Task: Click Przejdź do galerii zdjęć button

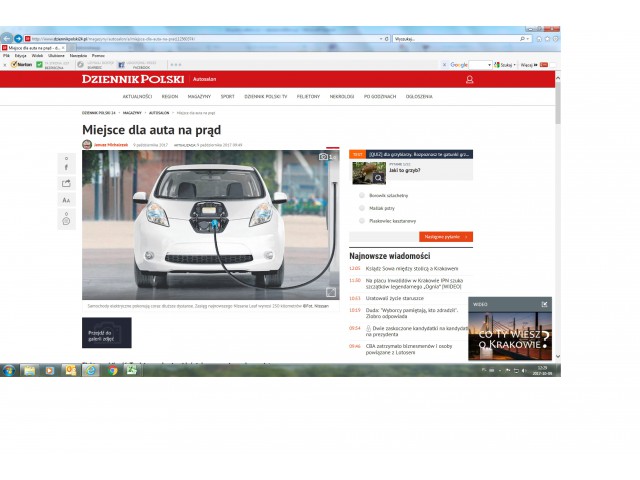Action: pos(106,333)
